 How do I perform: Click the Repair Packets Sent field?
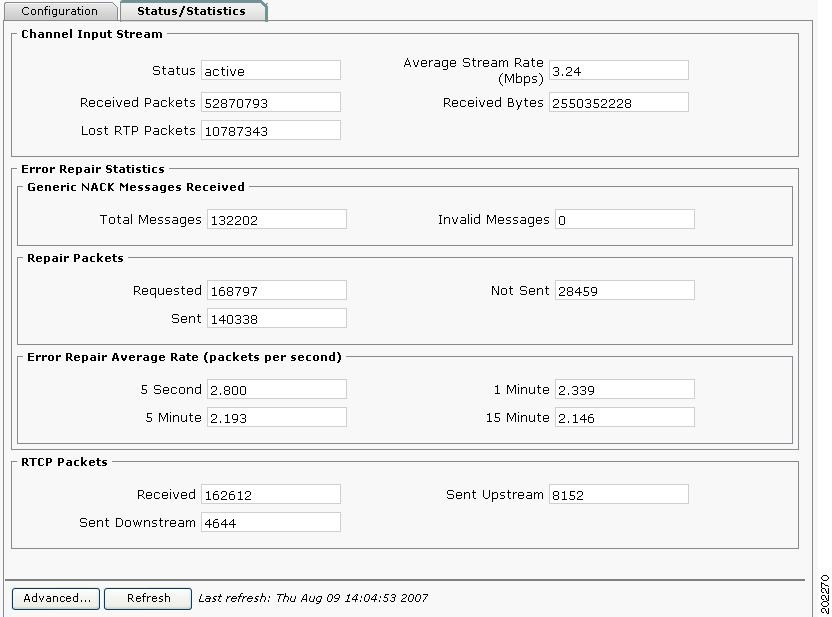[276, 319]
